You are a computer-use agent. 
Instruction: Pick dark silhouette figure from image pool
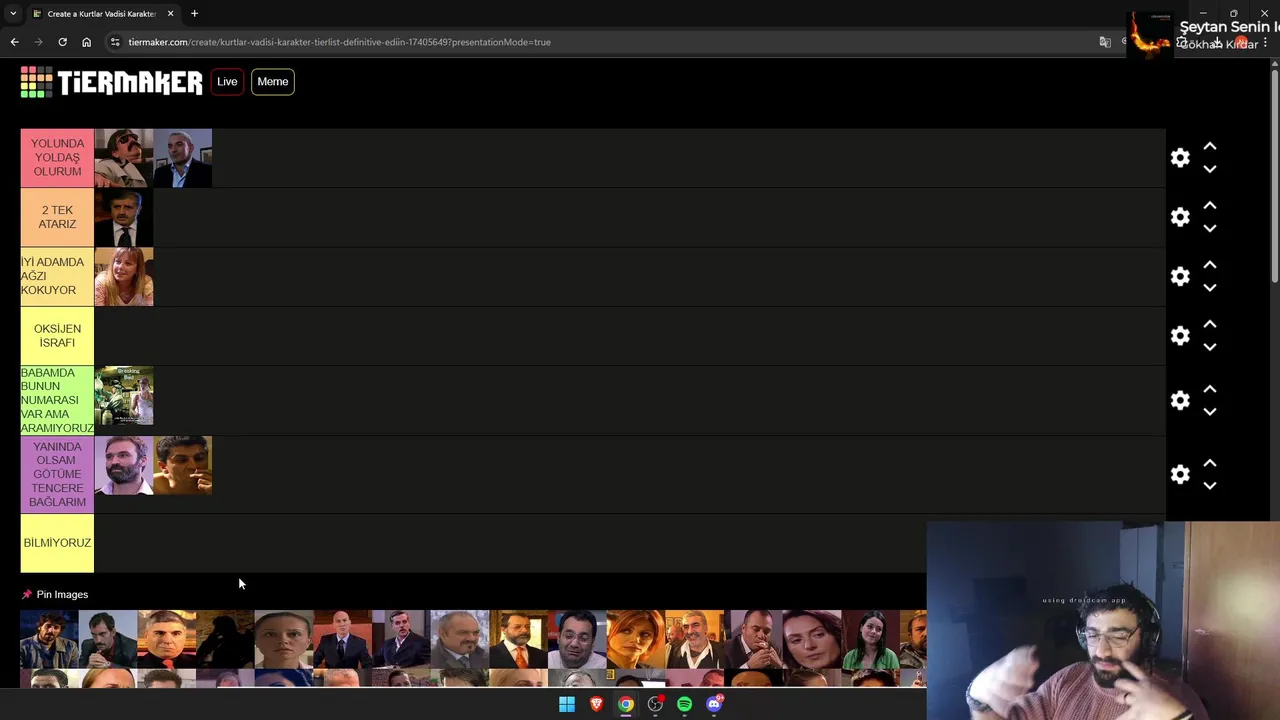[225, 639]
